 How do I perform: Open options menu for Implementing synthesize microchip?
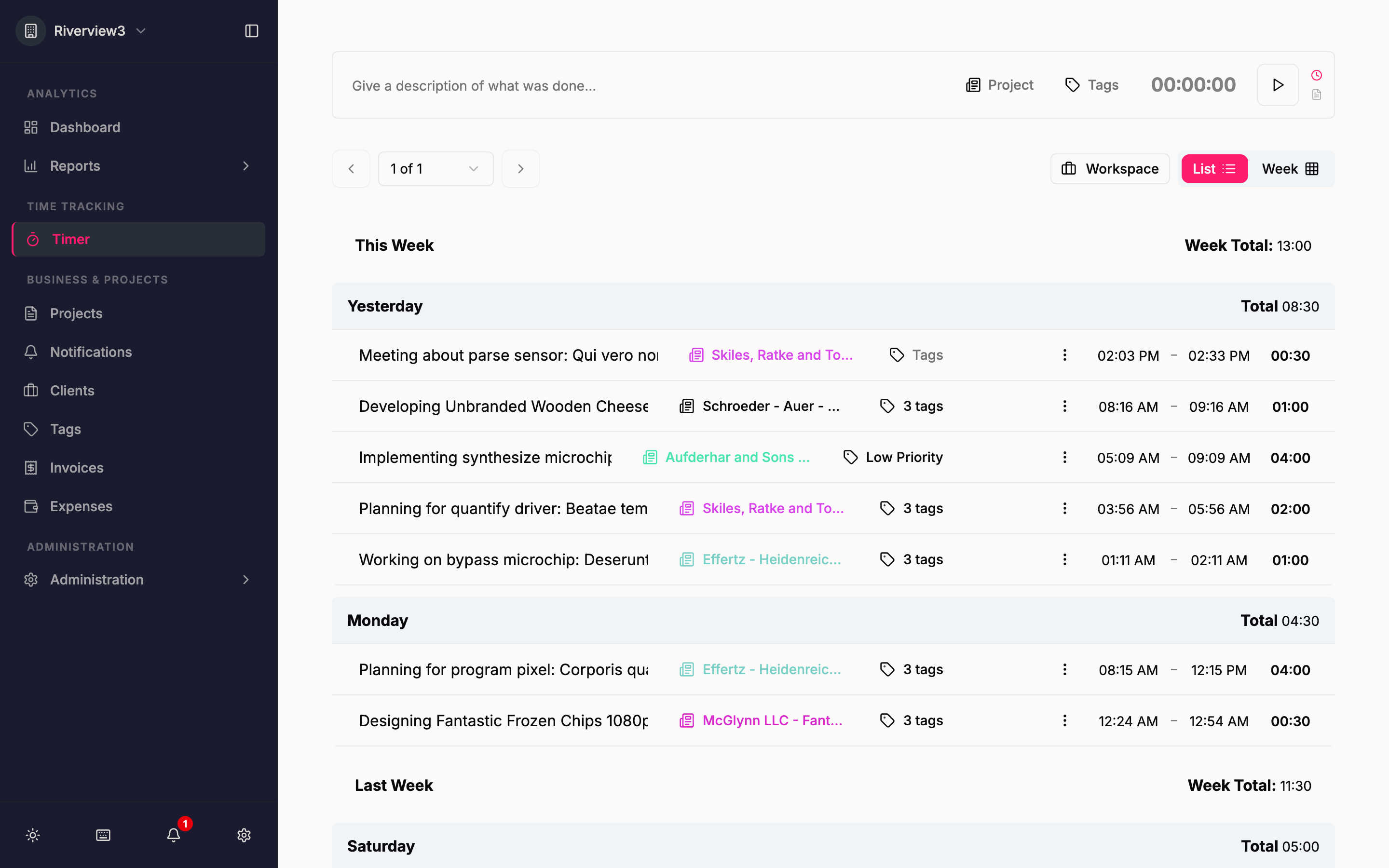[1065, 458]
